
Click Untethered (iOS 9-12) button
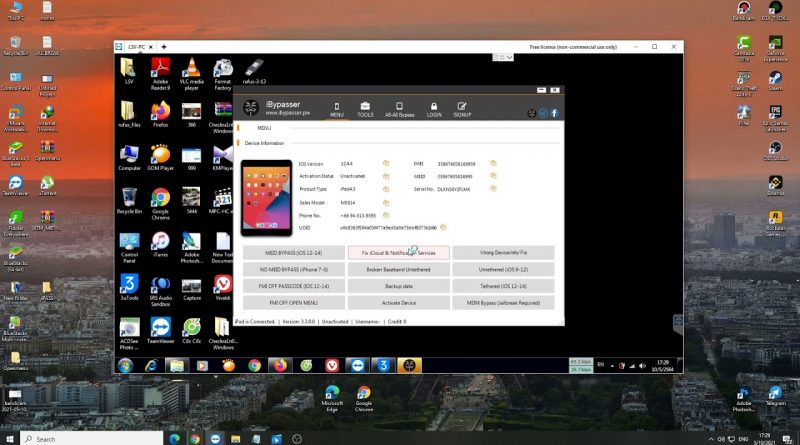click(x=503, y=269)
